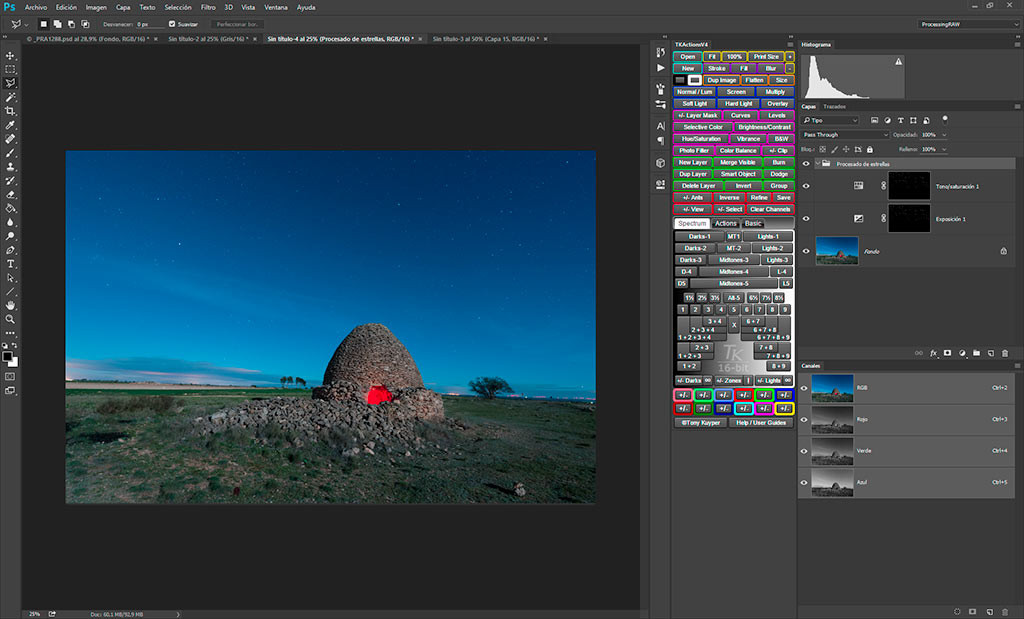Open the Opacidad percentage dropdown
Screen dimensions: 1024x619
tap(944, 134)
